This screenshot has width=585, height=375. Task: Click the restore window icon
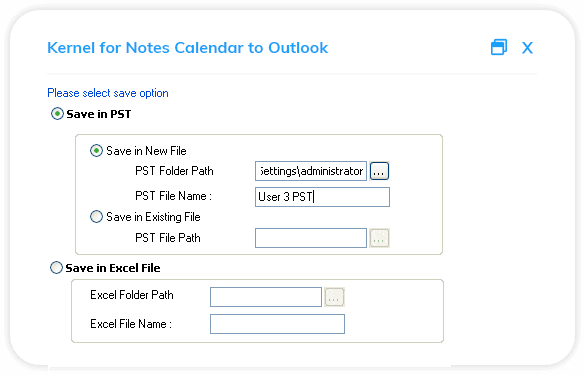click(499, 47)
